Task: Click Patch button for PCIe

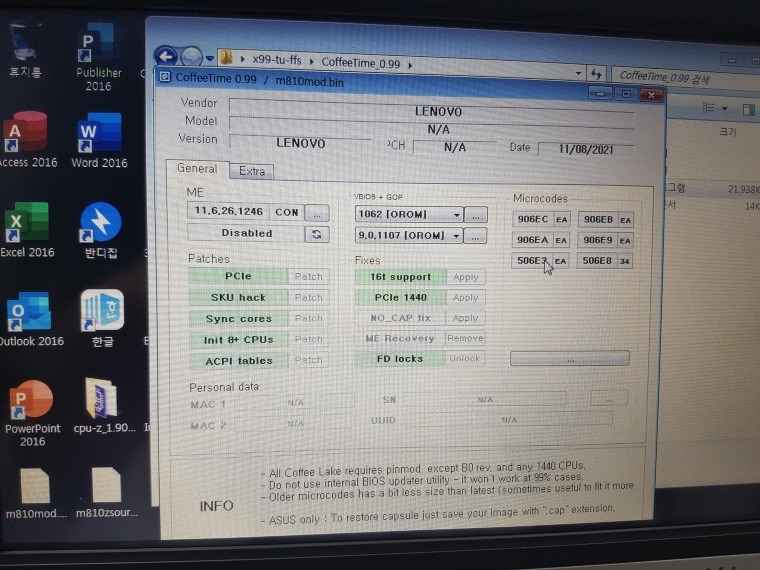Action: (308, 276)
